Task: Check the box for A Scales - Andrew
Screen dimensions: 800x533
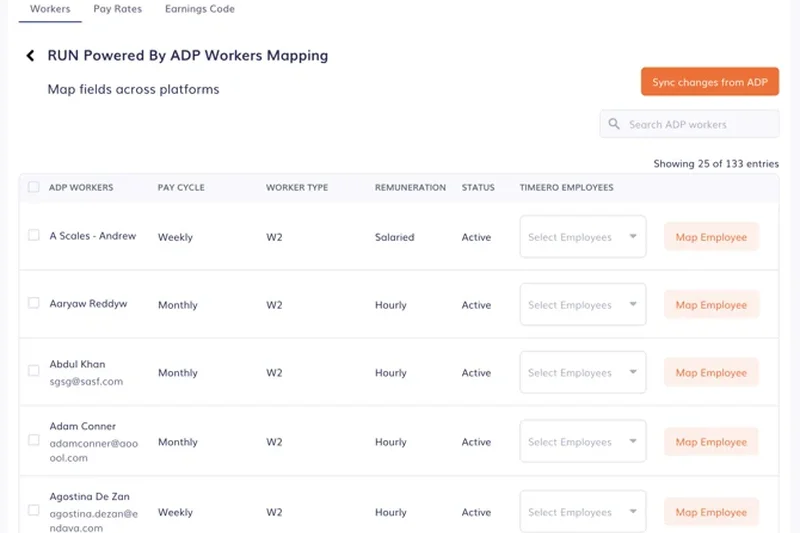Action: (x=34, y=236)
